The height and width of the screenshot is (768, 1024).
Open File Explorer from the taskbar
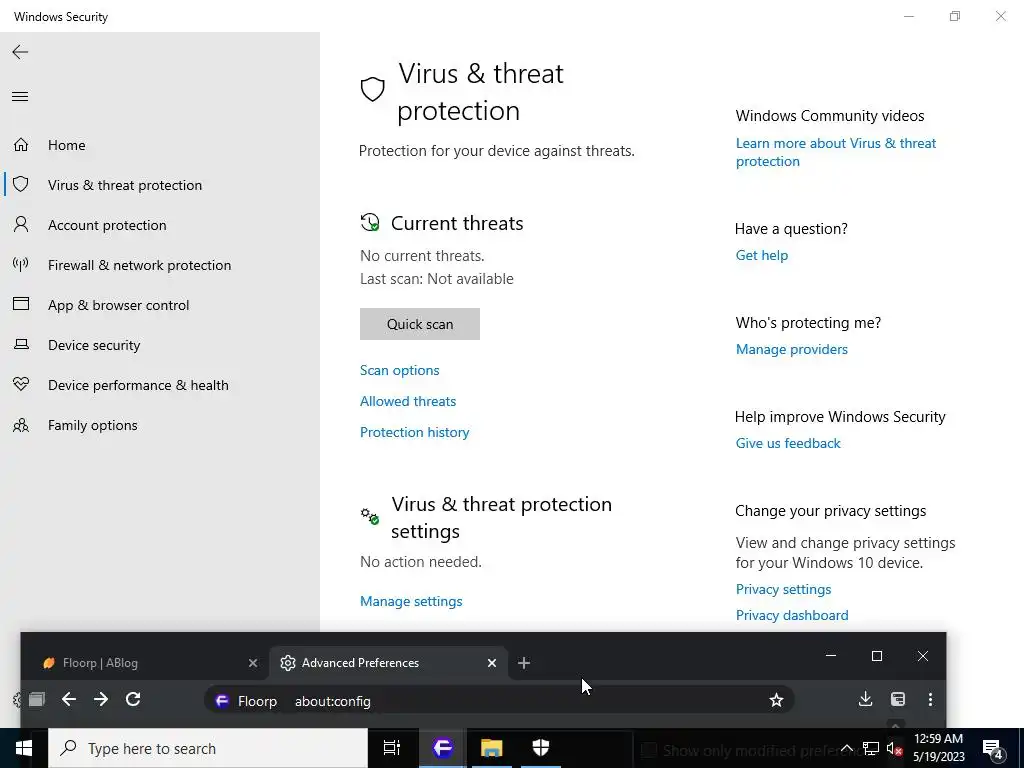pyautogui.click(x=491, y=748)
